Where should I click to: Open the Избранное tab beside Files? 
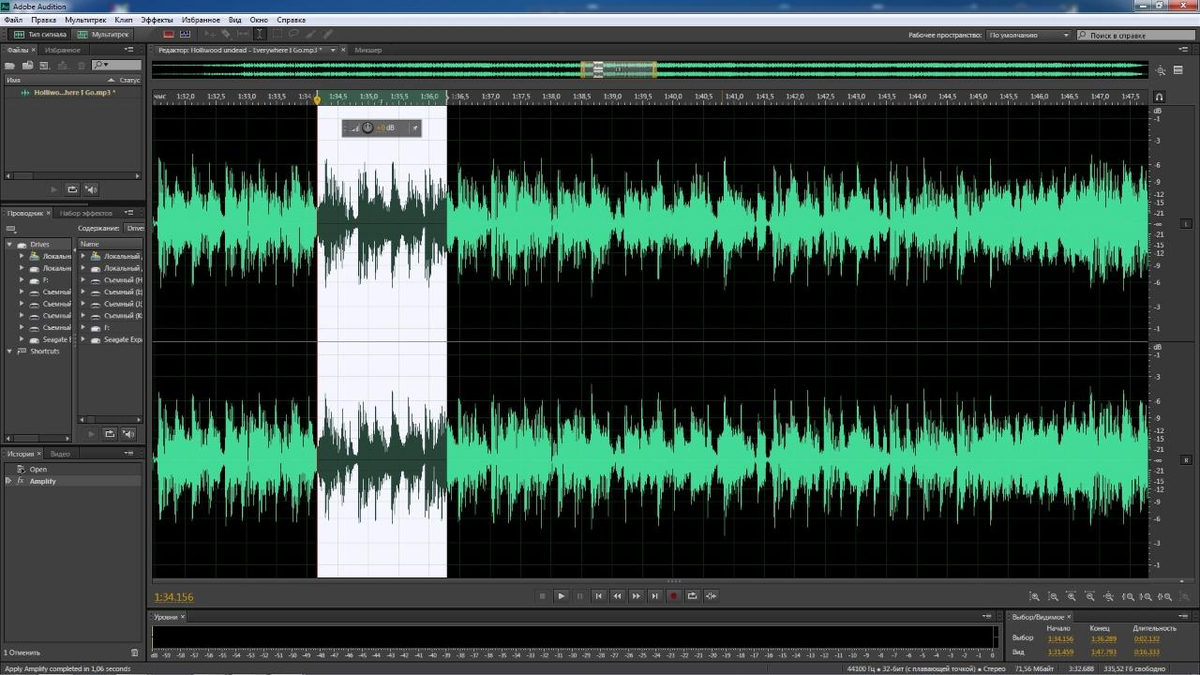[x=62, y=49]
